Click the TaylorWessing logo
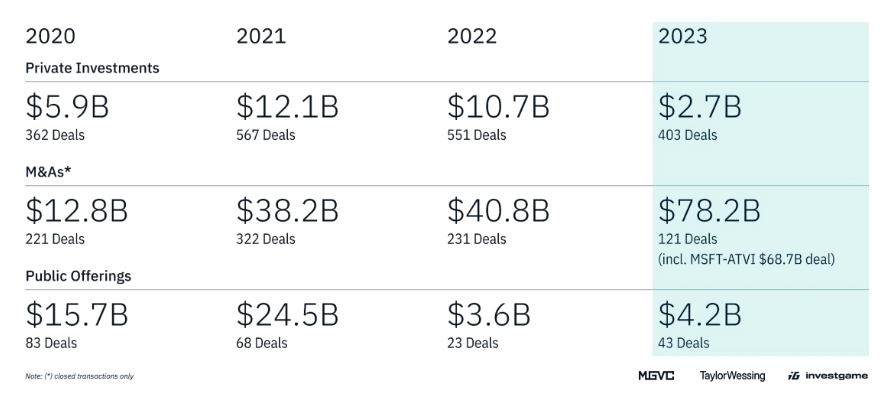 pos(732,376)
